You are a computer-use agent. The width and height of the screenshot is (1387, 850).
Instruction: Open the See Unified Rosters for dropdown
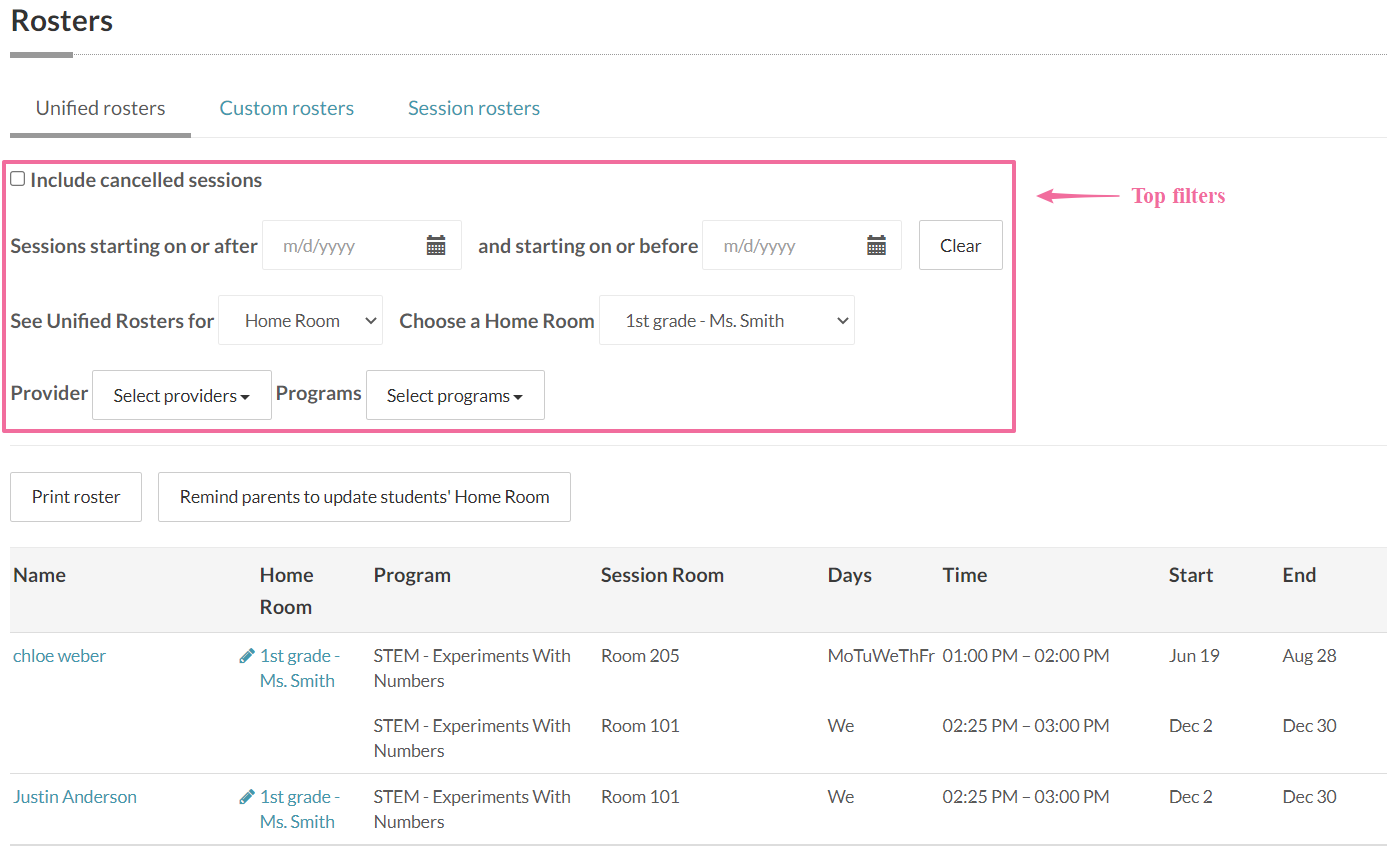point(300,321)
